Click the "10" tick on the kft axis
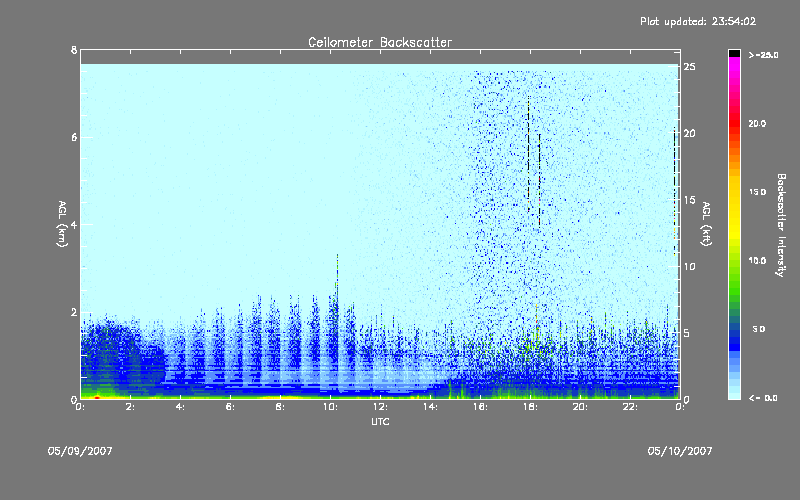The width and height of the screenshot is (800, 500). click(x=690, y=266)
